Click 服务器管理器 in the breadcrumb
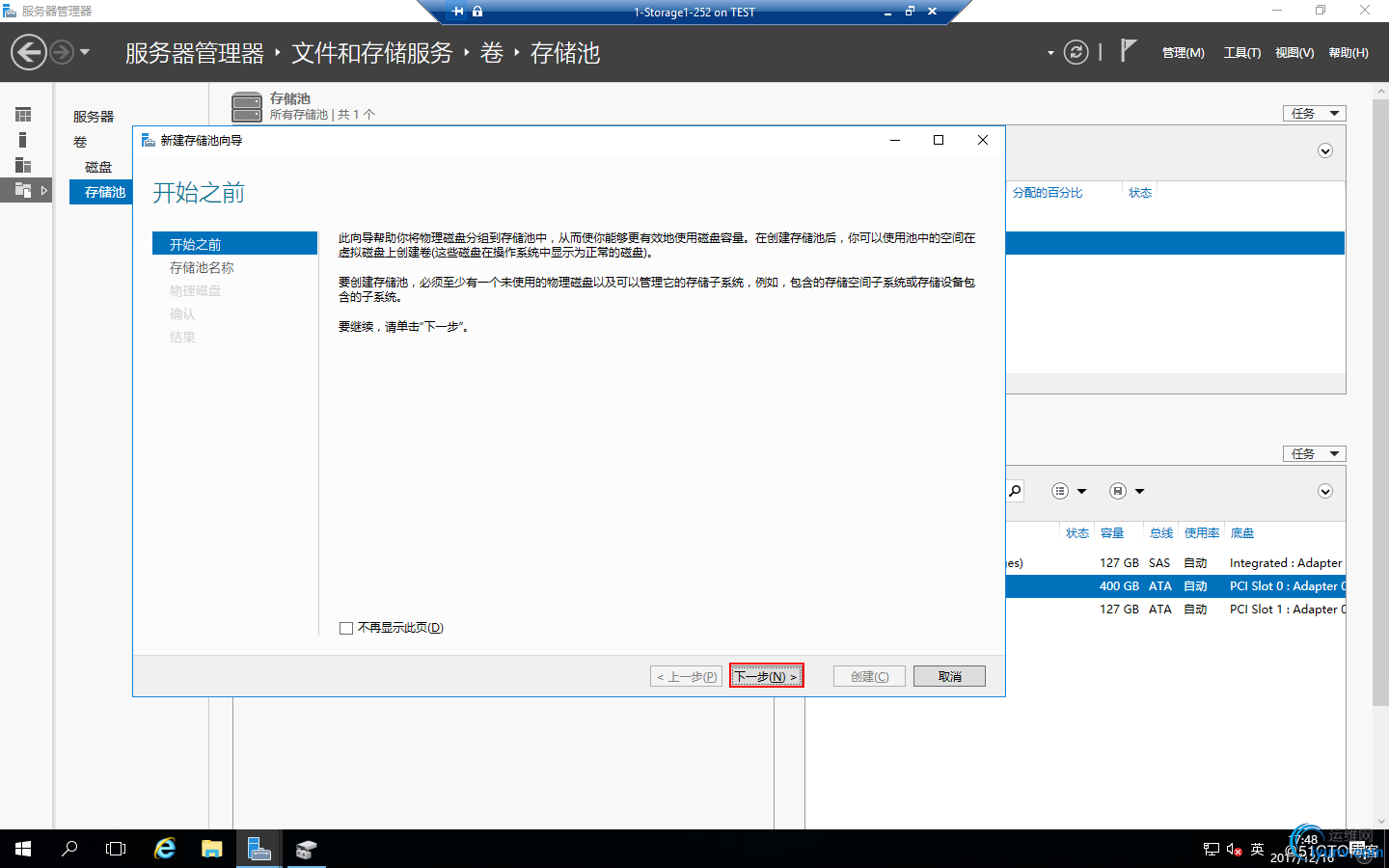This screenshot has height=868, width=1389. click(195, 53)
